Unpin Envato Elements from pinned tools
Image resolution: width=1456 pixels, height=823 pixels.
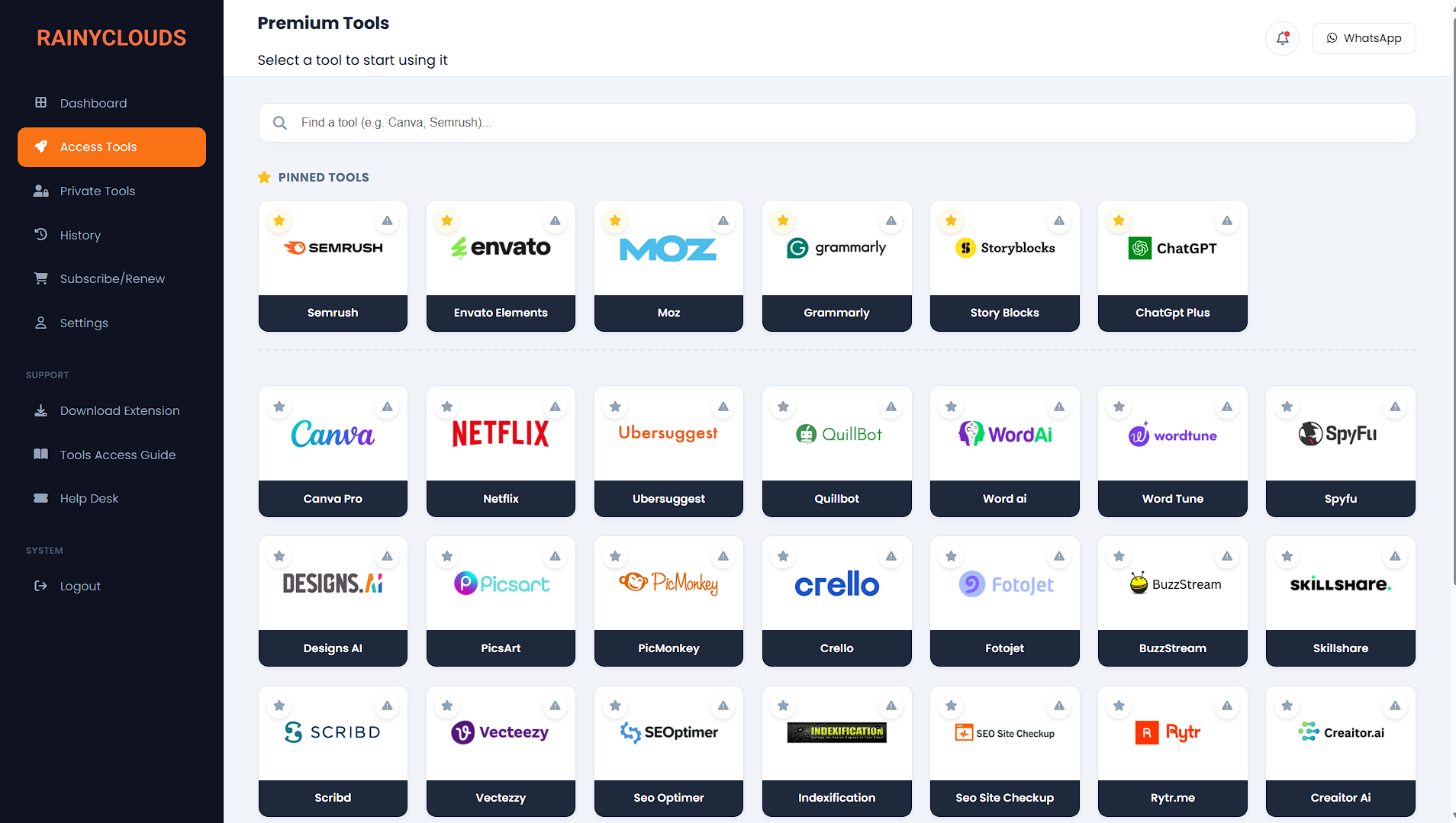(x=446, y=220)
